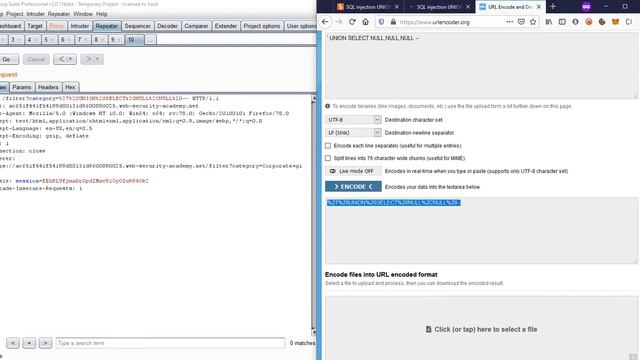The image size is (640, 360).
Task: Go to previous search match in Burp
Action: pyautogui.click(x=13, y=343)
